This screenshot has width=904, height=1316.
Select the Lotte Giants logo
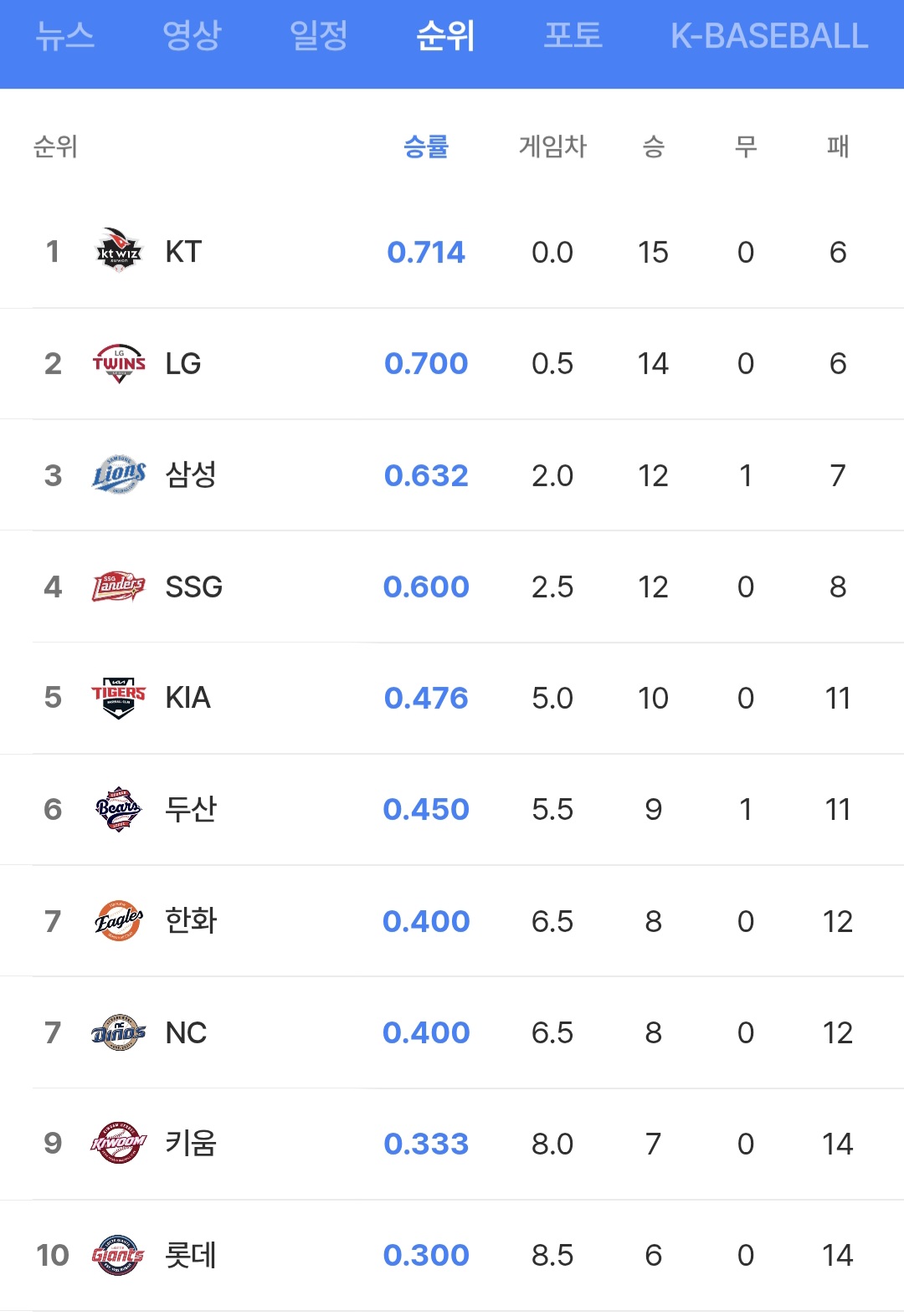pos(119,1255)
